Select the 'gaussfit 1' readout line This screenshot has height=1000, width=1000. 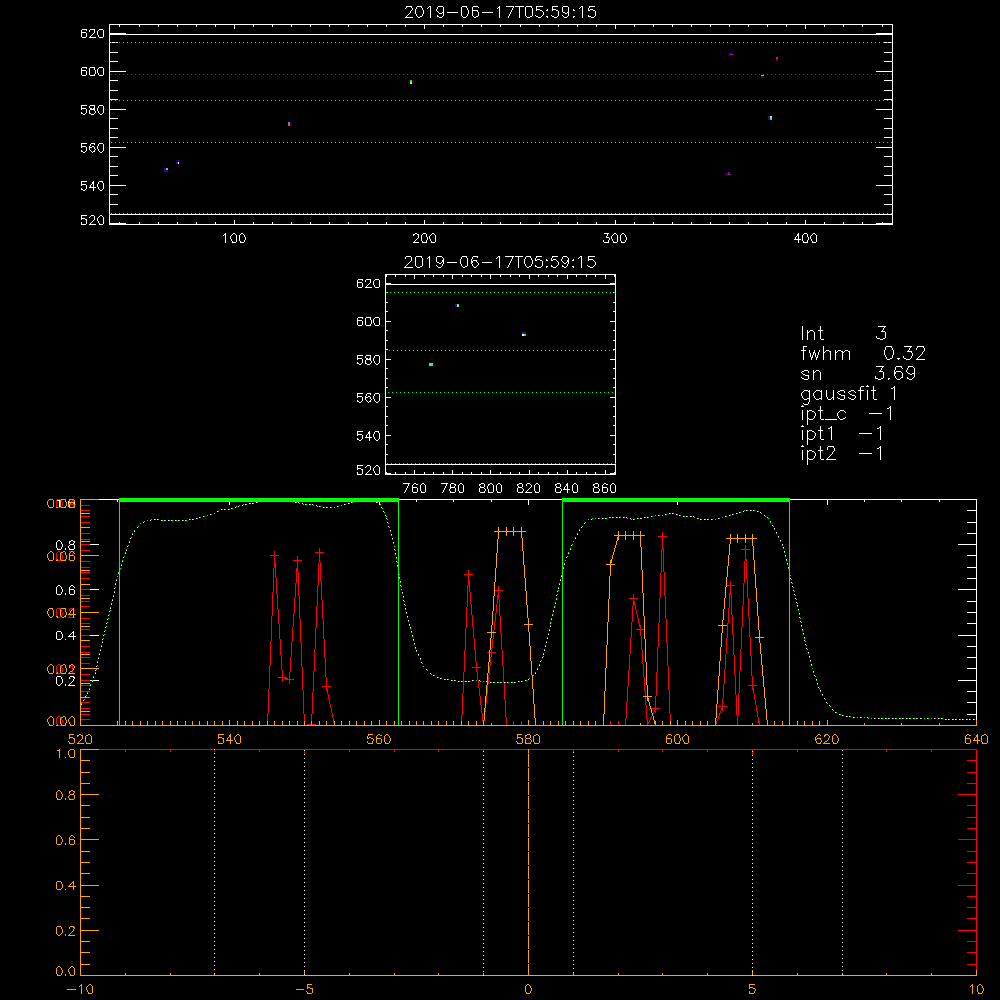coord(849,393)
